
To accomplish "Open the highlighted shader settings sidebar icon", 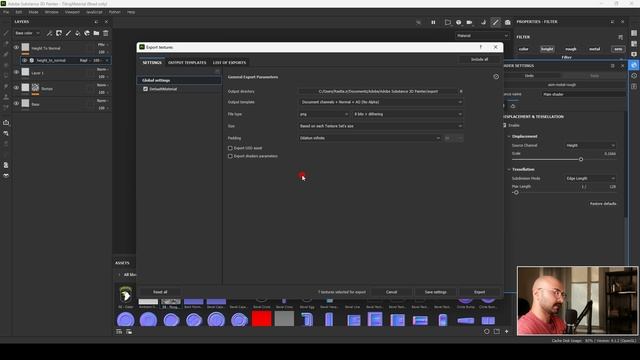I will [x=634, y=65].
